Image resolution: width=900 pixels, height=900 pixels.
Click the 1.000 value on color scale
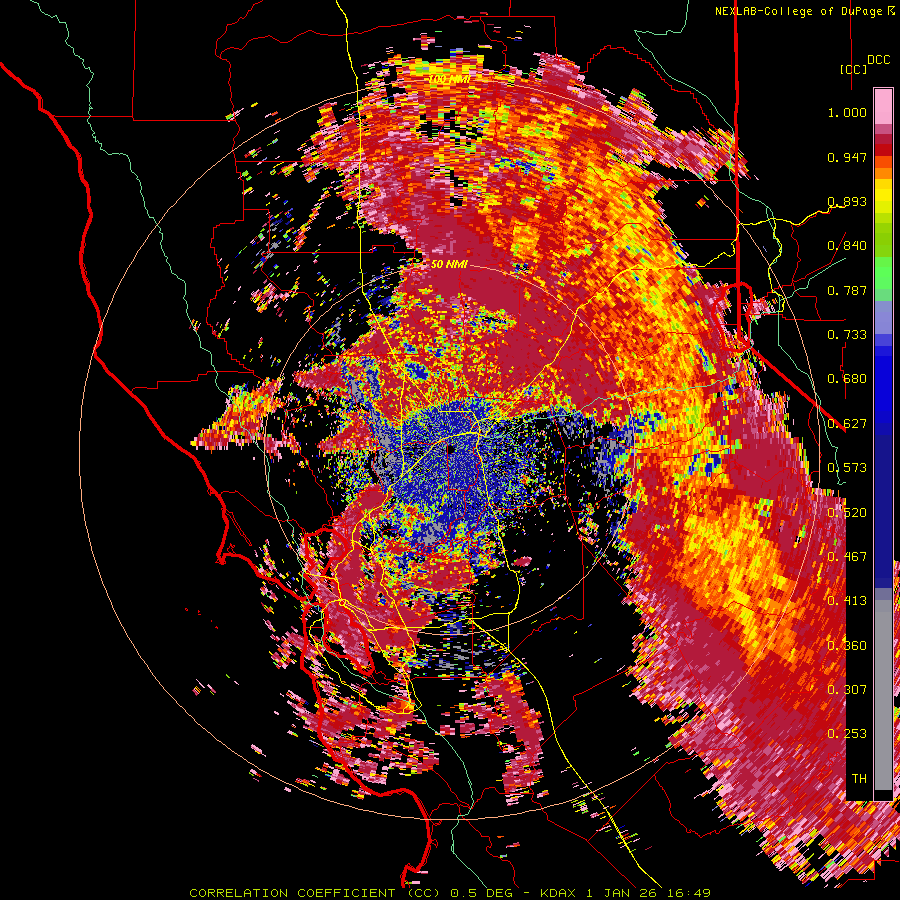click(x=847, y=112)
